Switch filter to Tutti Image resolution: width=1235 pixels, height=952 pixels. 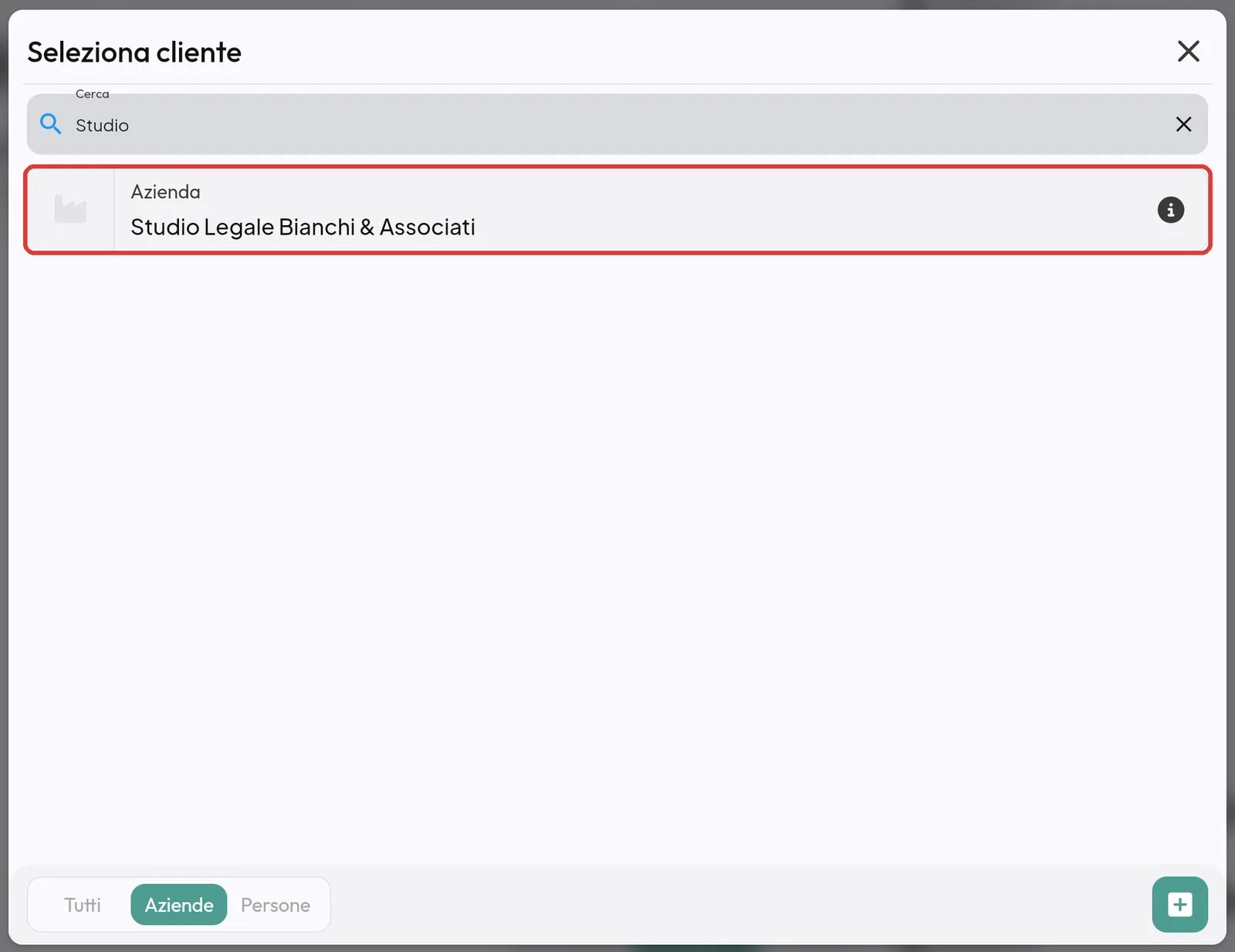pyautogui.click(x=83, y=904)
